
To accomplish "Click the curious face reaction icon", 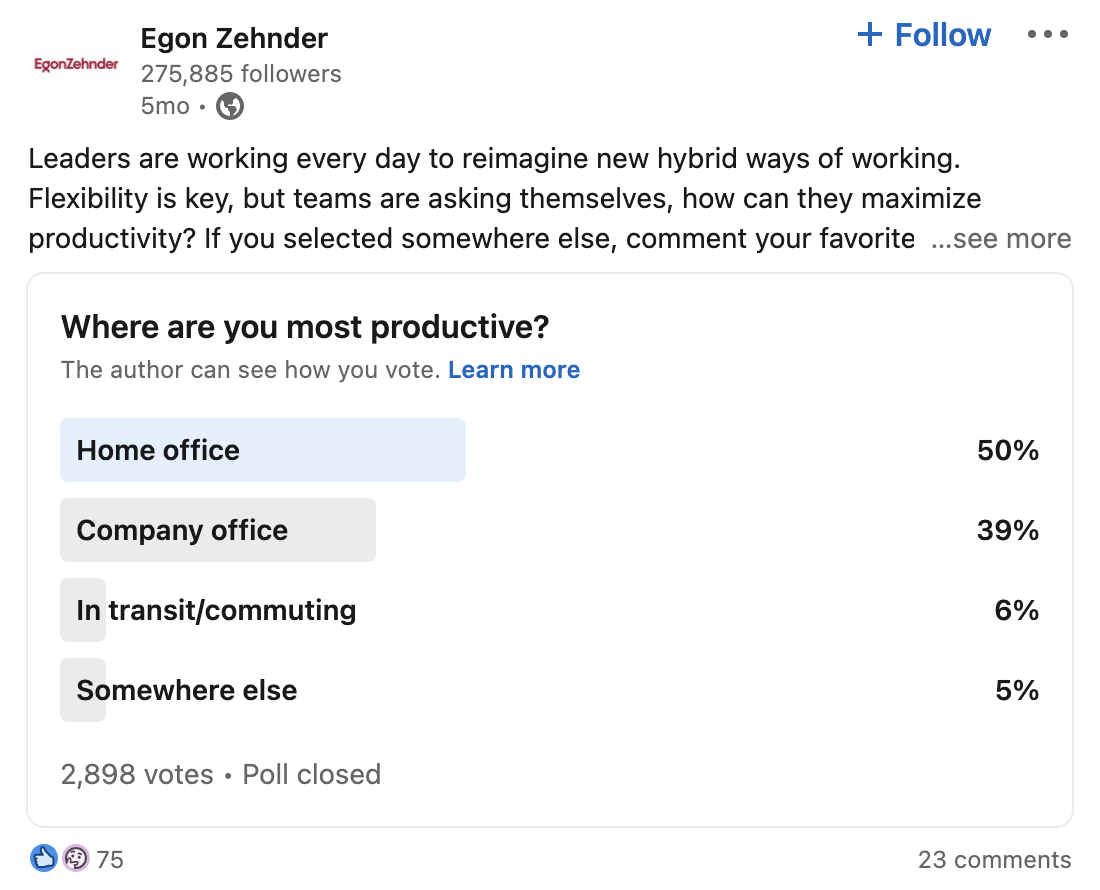I will (76, 858).
